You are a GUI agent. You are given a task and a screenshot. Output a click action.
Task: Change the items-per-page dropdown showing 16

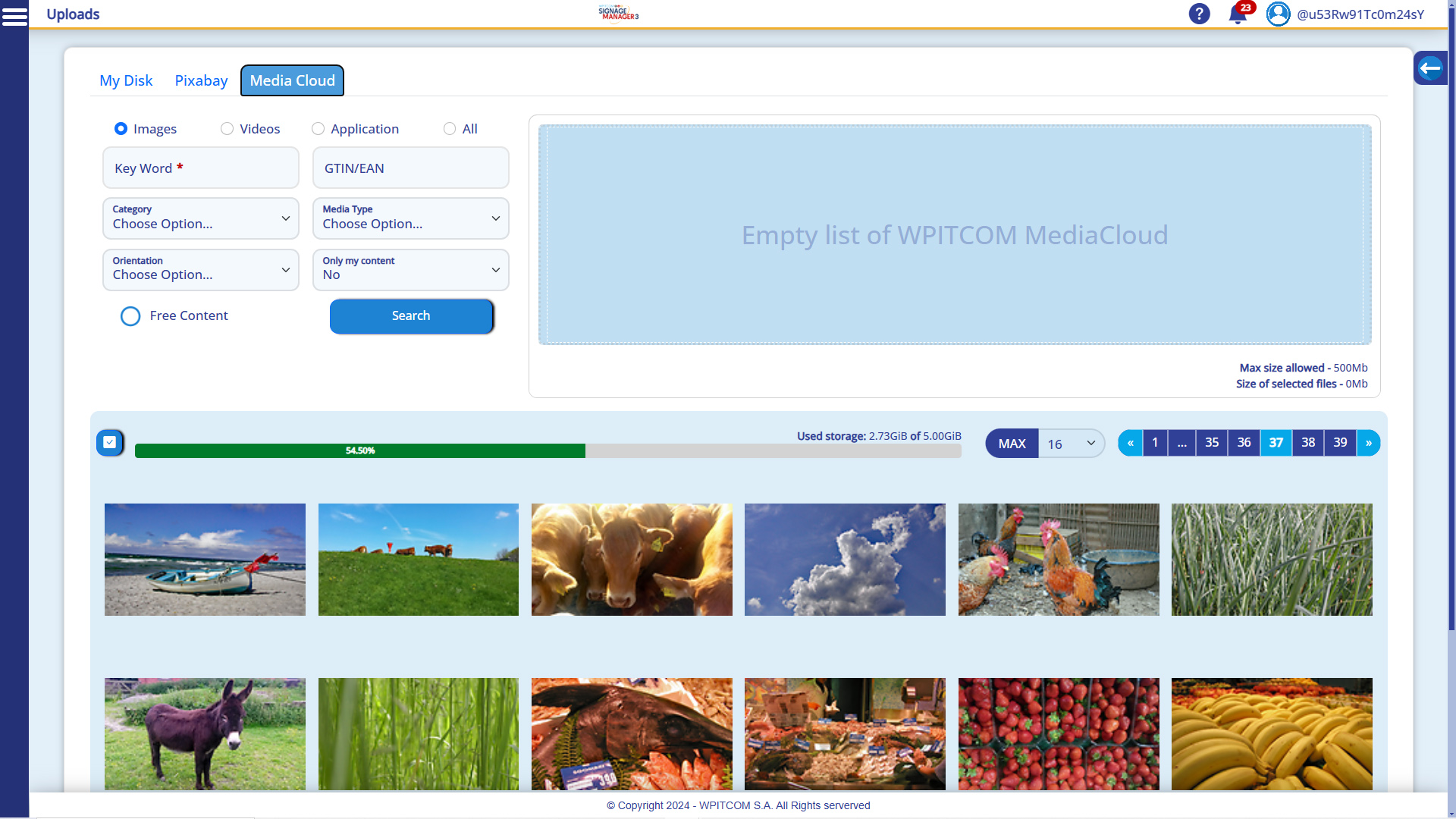(x=1070, y=444)
